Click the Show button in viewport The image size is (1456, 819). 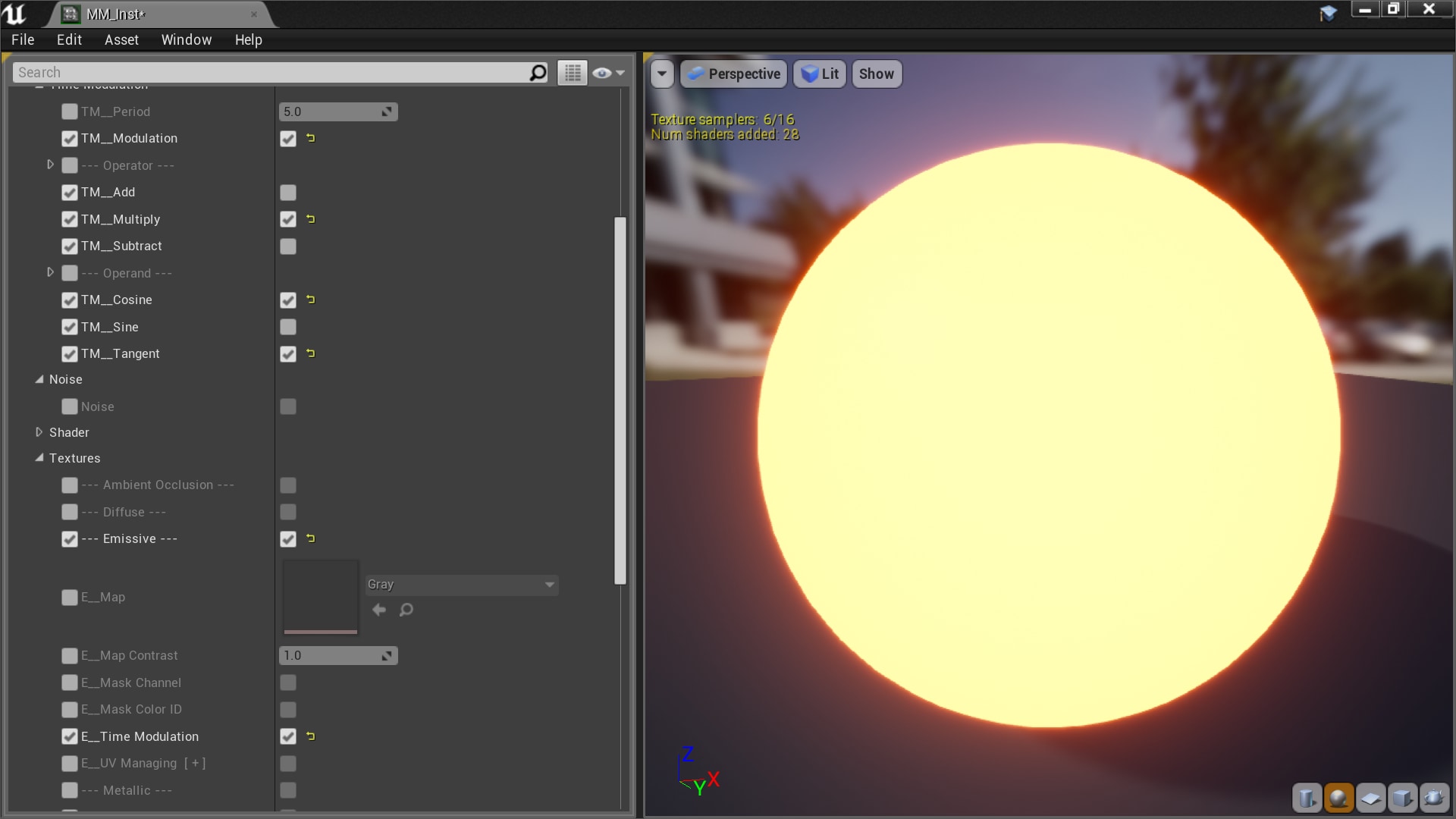(876, 74)
